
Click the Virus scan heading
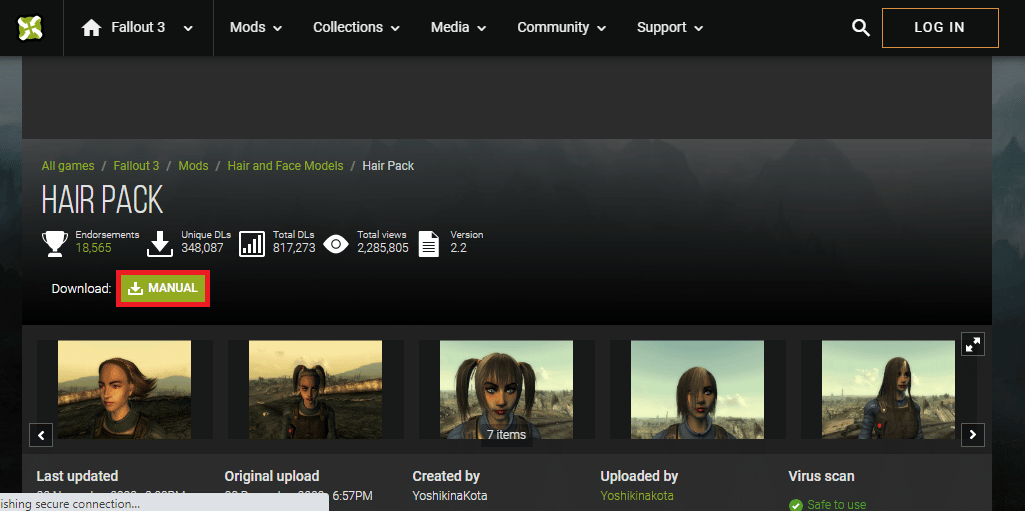(821, 476)
